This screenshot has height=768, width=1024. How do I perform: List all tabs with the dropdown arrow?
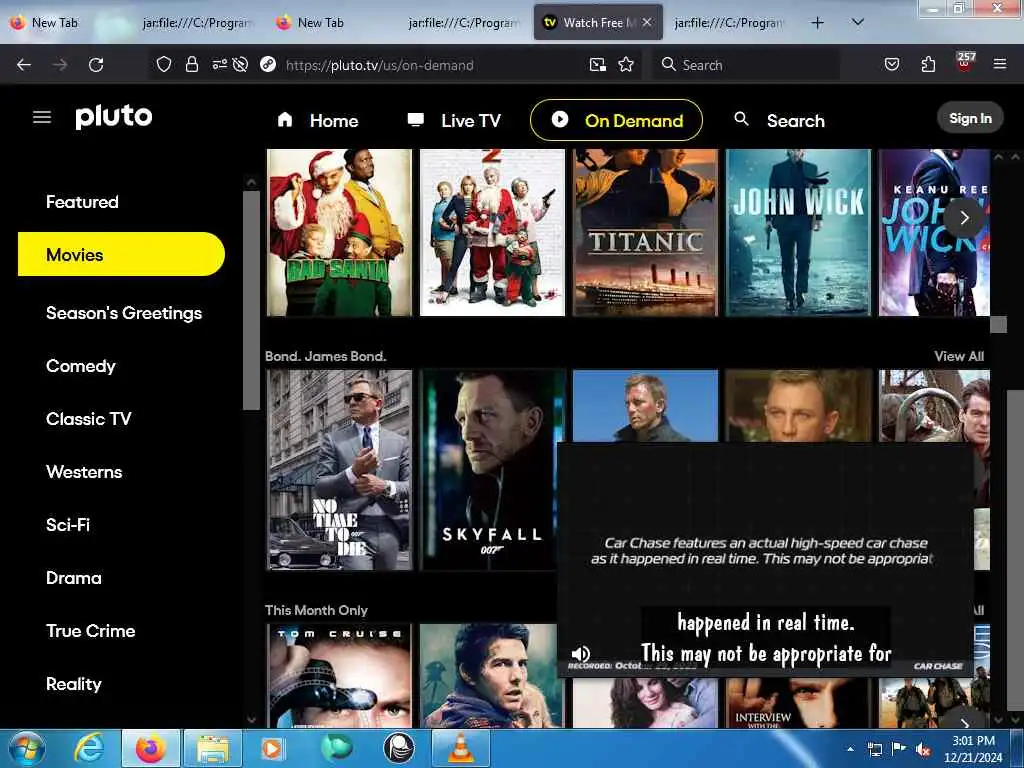pyautogui.click(x=858, y=22)
